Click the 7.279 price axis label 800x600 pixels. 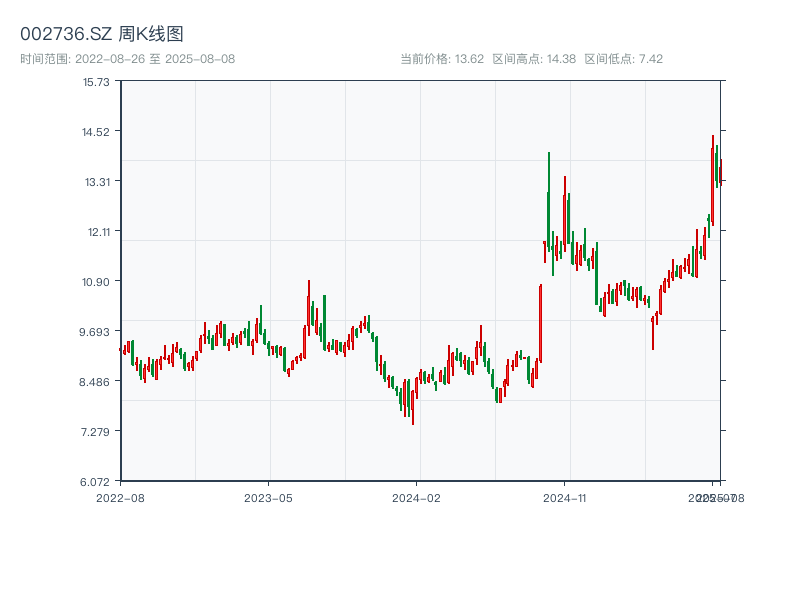click(97, 431)
